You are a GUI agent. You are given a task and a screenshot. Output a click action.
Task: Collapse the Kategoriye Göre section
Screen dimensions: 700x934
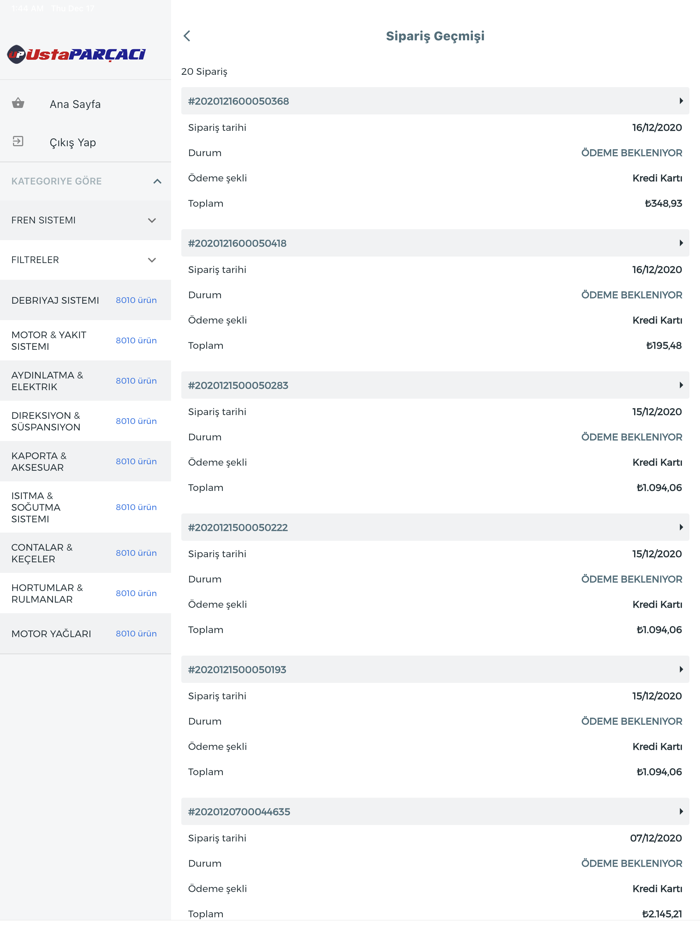[157, 181]
